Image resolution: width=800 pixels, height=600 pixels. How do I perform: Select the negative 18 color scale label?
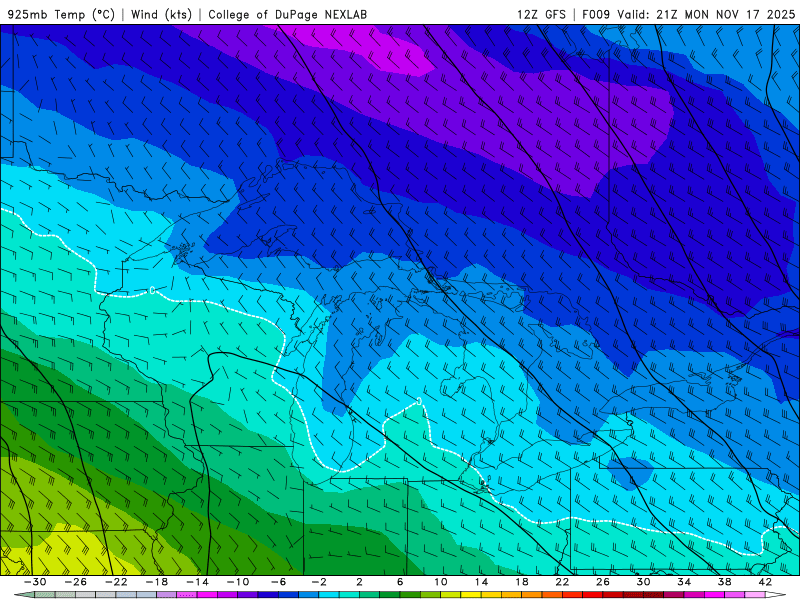pyautogui.click(x=157, y=582)
